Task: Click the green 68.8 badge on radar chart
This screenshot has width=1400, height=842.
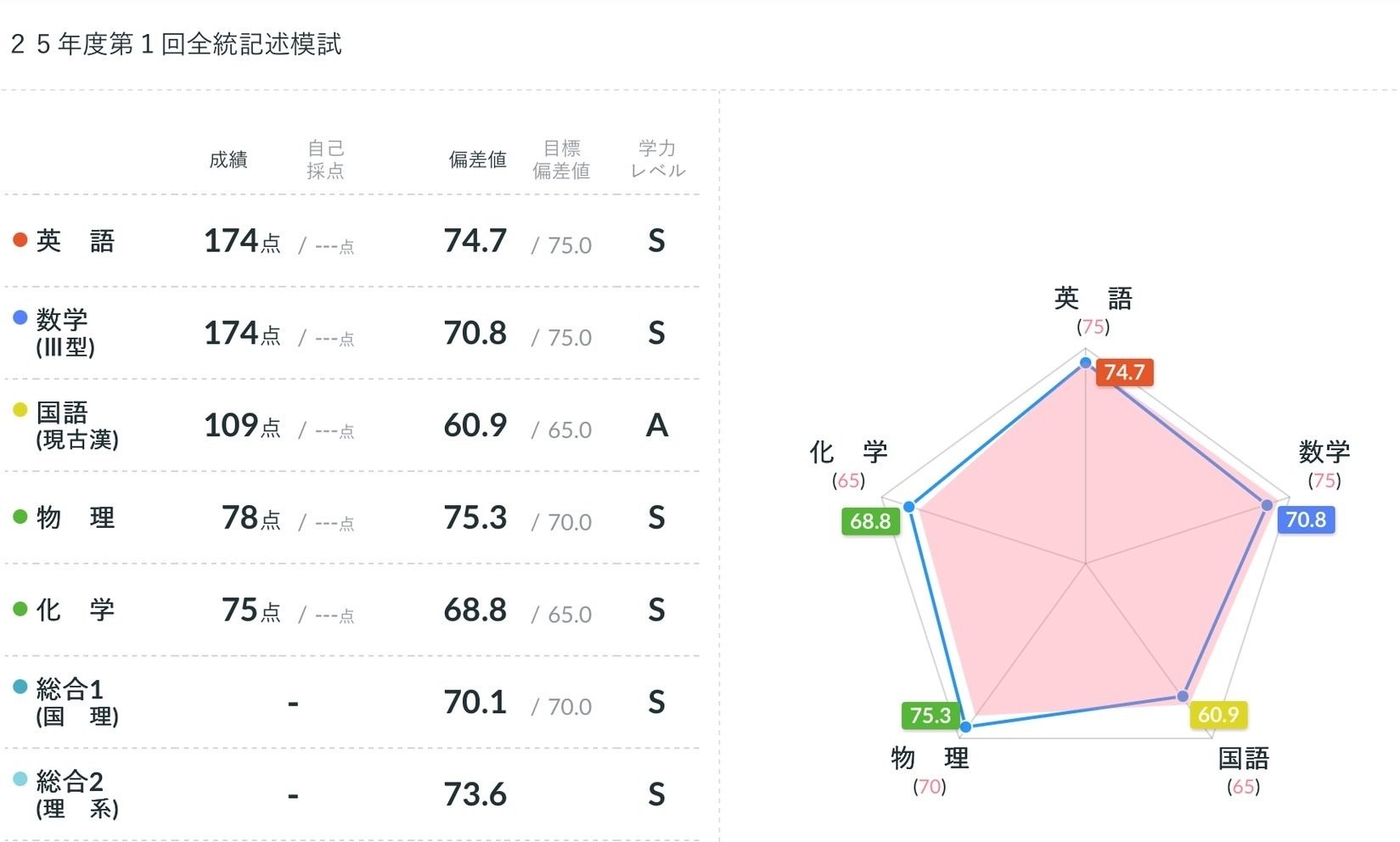Action: pos(870,521)
